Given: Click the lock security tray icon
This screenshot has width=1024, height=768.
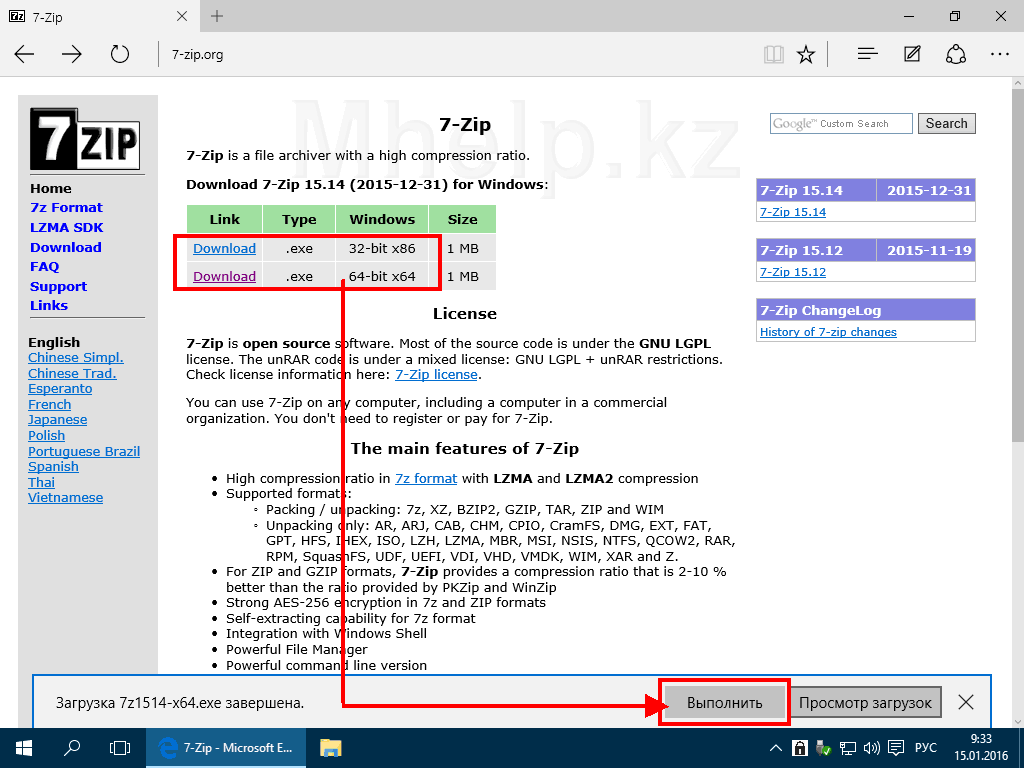Looking at the screenshot, I should coord(799,748).
